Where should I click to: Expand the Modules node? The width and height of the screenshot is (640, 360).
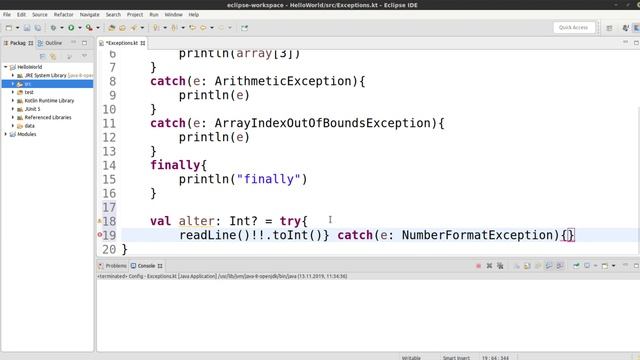tap(6, 134)
